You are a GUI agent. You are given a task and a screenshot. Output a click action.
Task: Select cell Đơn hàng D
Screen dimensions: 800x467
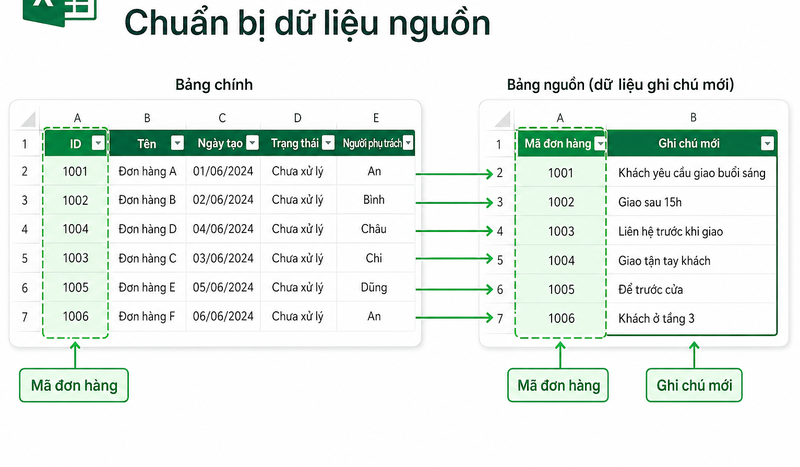tap(147, 229)
